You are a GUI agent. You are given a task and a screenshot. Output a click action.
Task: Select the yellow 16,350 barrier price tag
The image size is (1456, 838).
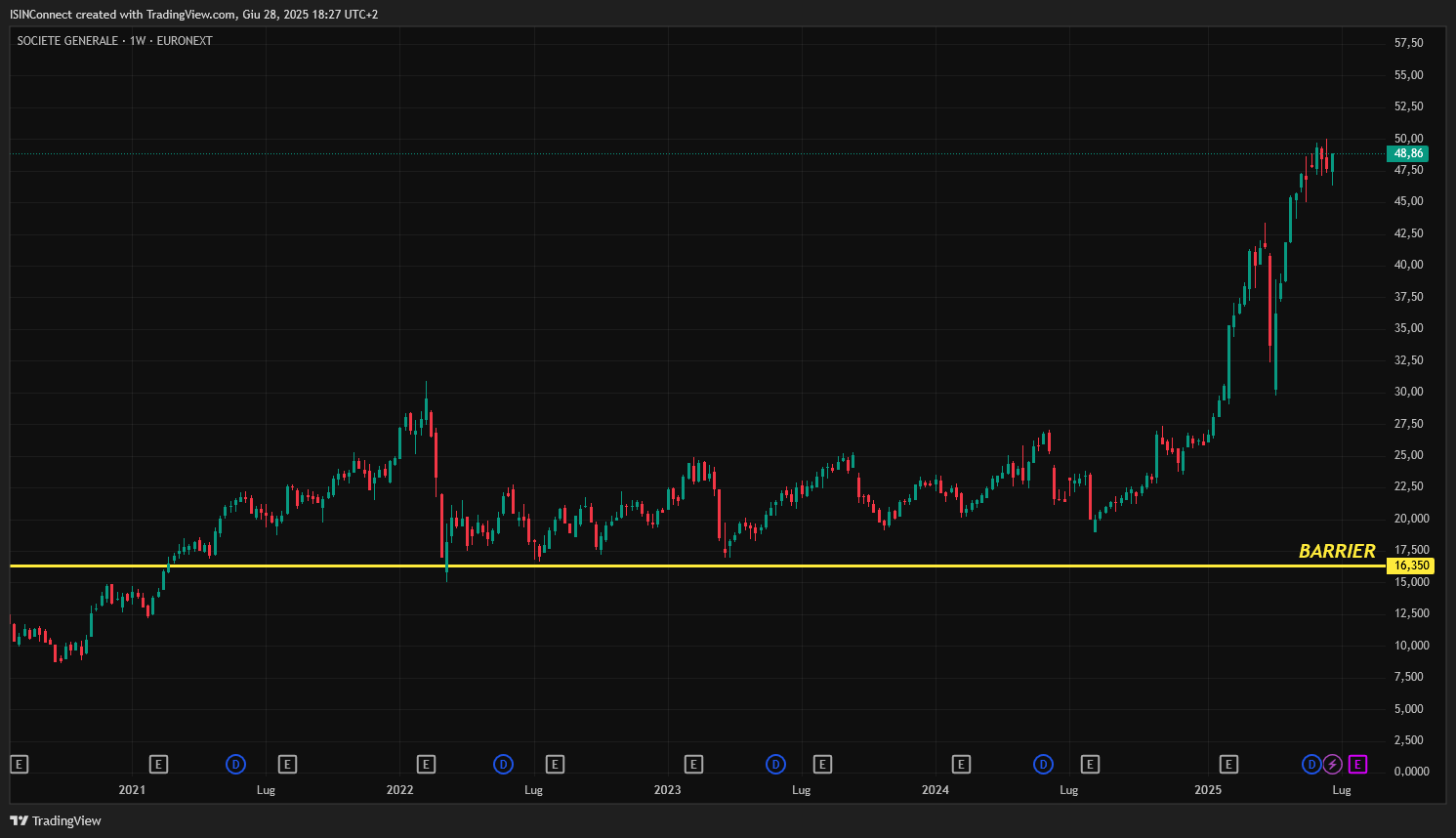coord(1410,566)
